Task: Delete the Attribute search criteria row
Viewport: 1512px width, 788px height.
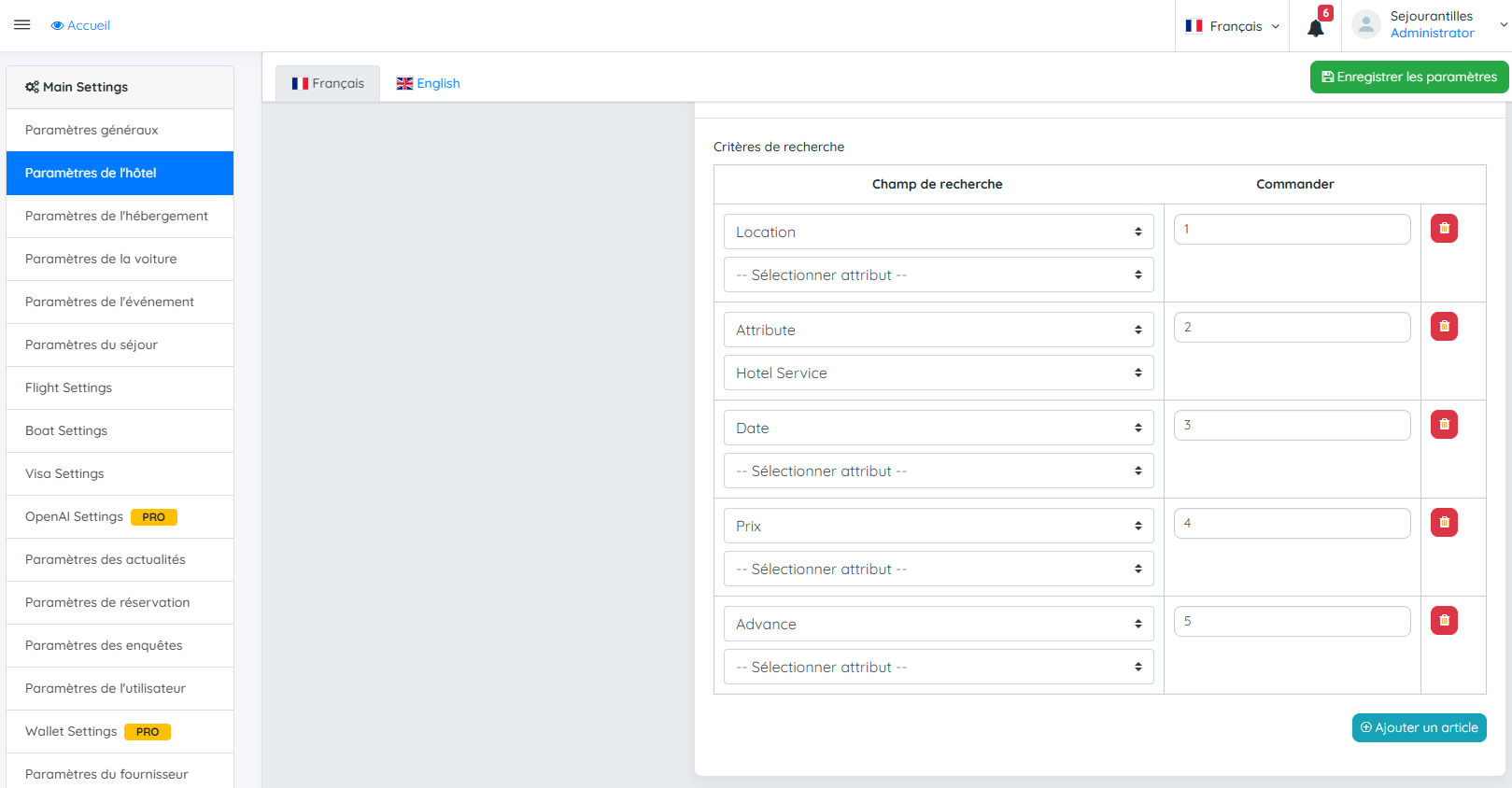Action: pos(1444,327)
